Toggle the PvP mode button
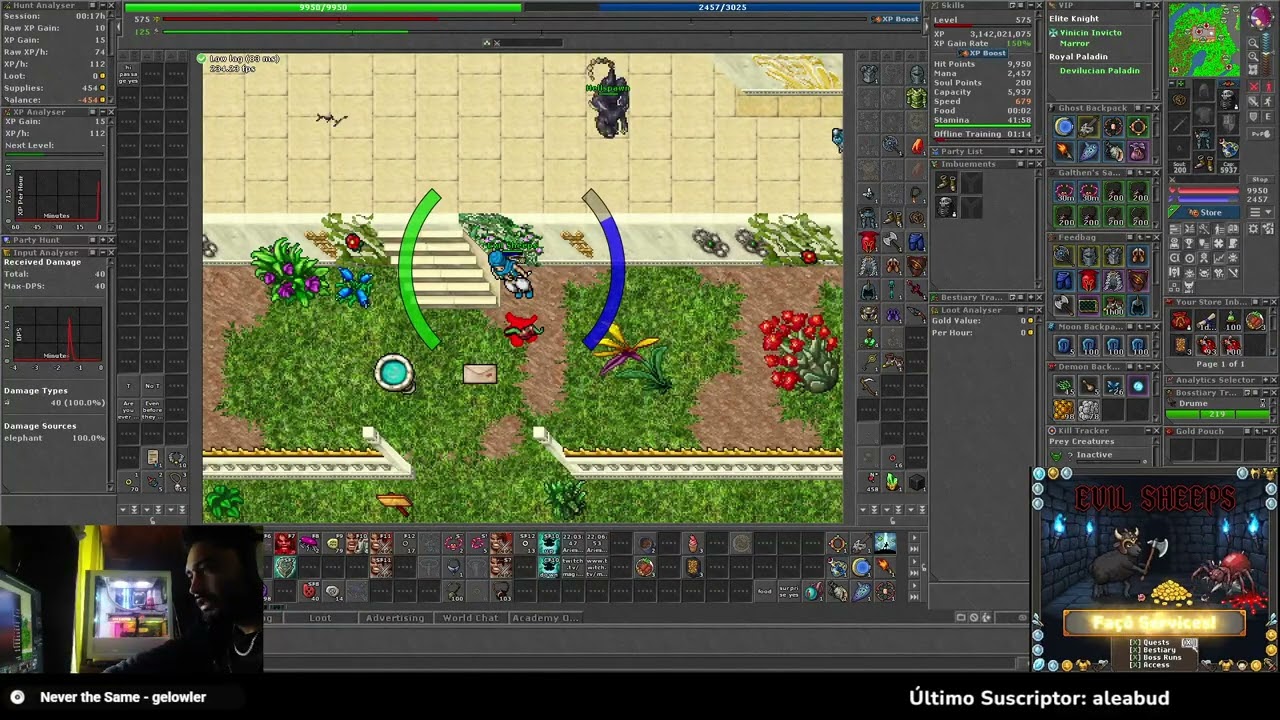The width and height of the screenshot is (1280, 720). coord(1260,134)
